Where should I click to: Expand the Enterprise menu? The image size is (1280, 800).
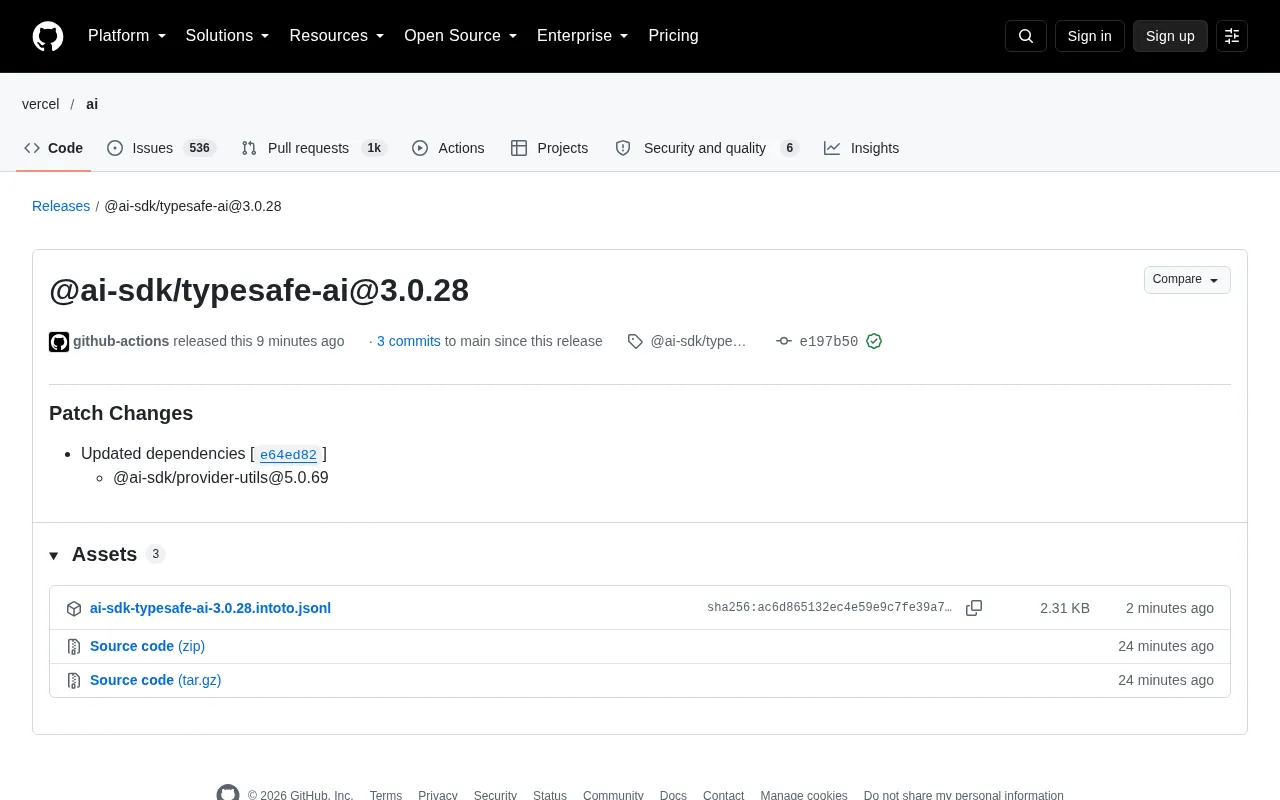coord(583,36)
